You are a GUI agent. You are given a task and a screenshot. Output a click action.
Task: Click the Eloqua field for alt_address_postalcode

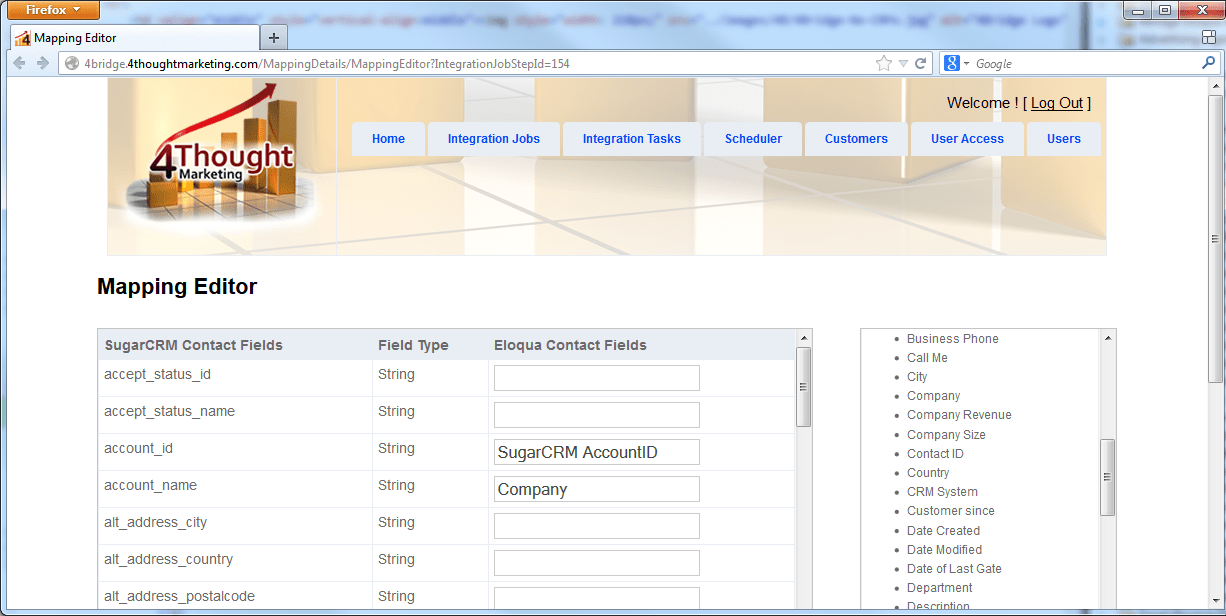click(x=597, y=599)
